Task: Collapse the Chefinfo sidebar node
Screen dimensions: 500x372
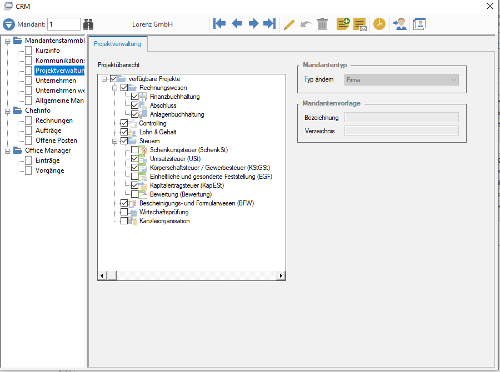Action: (7, 111)
